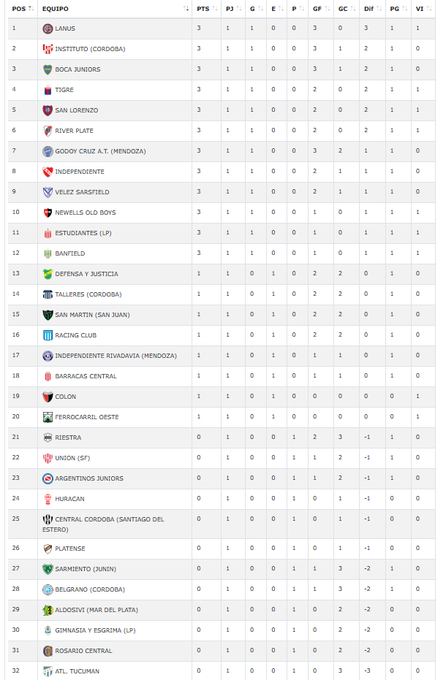Click the River Plate crest icon
Viewport: 446px width, 680px height.
[48, 131]
